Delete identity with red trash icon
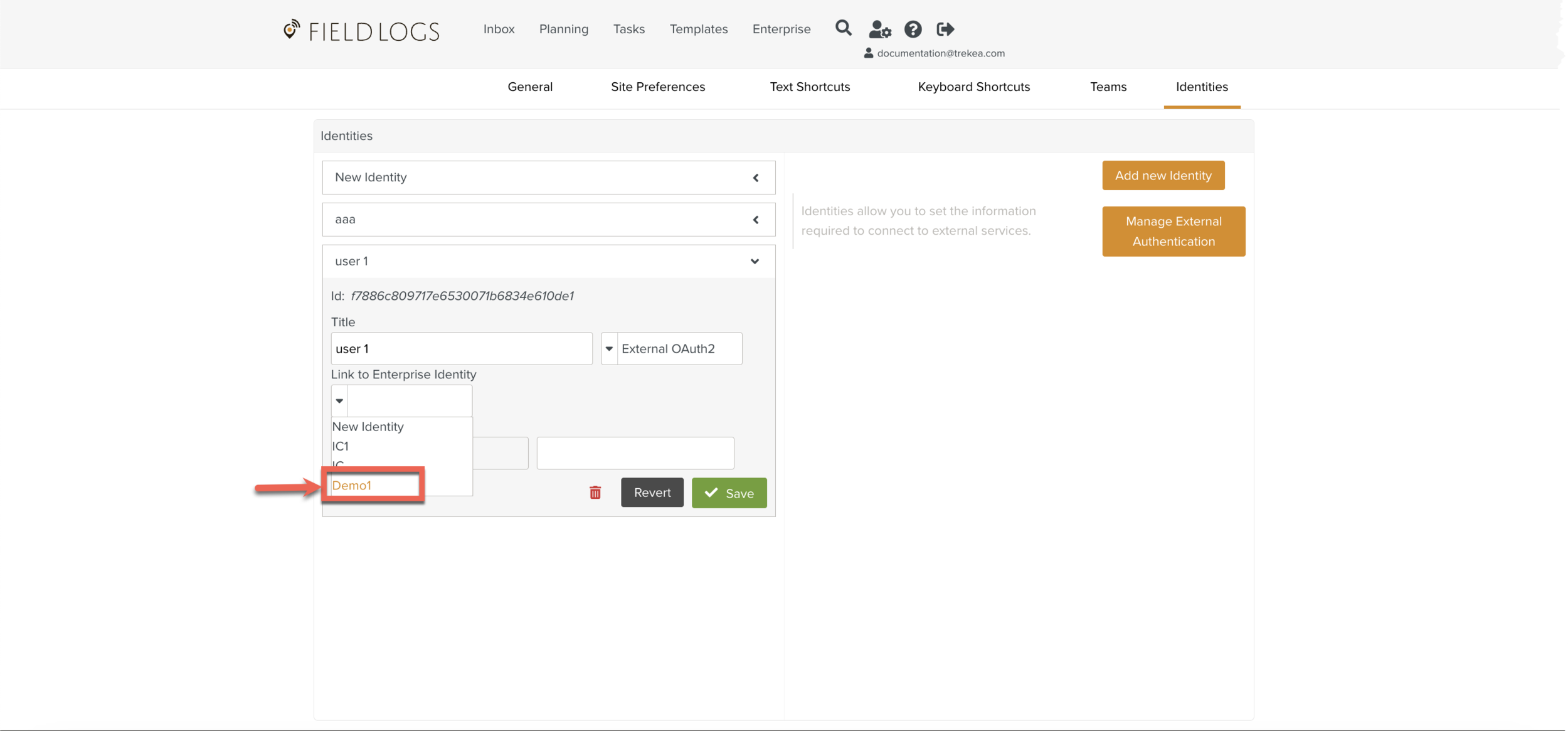 pyautogui.click(x=595, y=493)
